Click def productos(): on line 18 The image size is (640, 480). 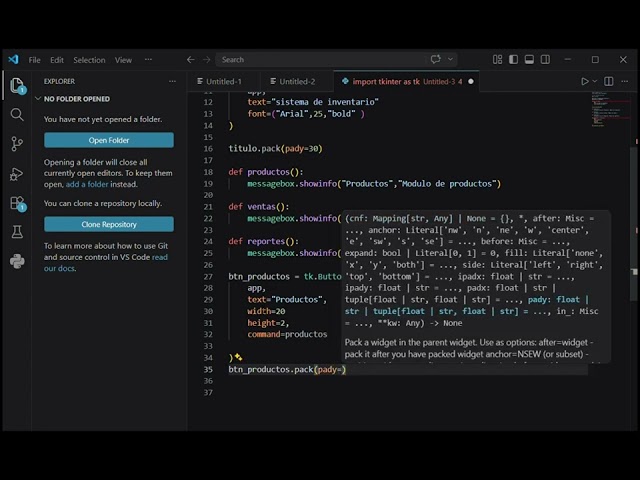point(266,172)
